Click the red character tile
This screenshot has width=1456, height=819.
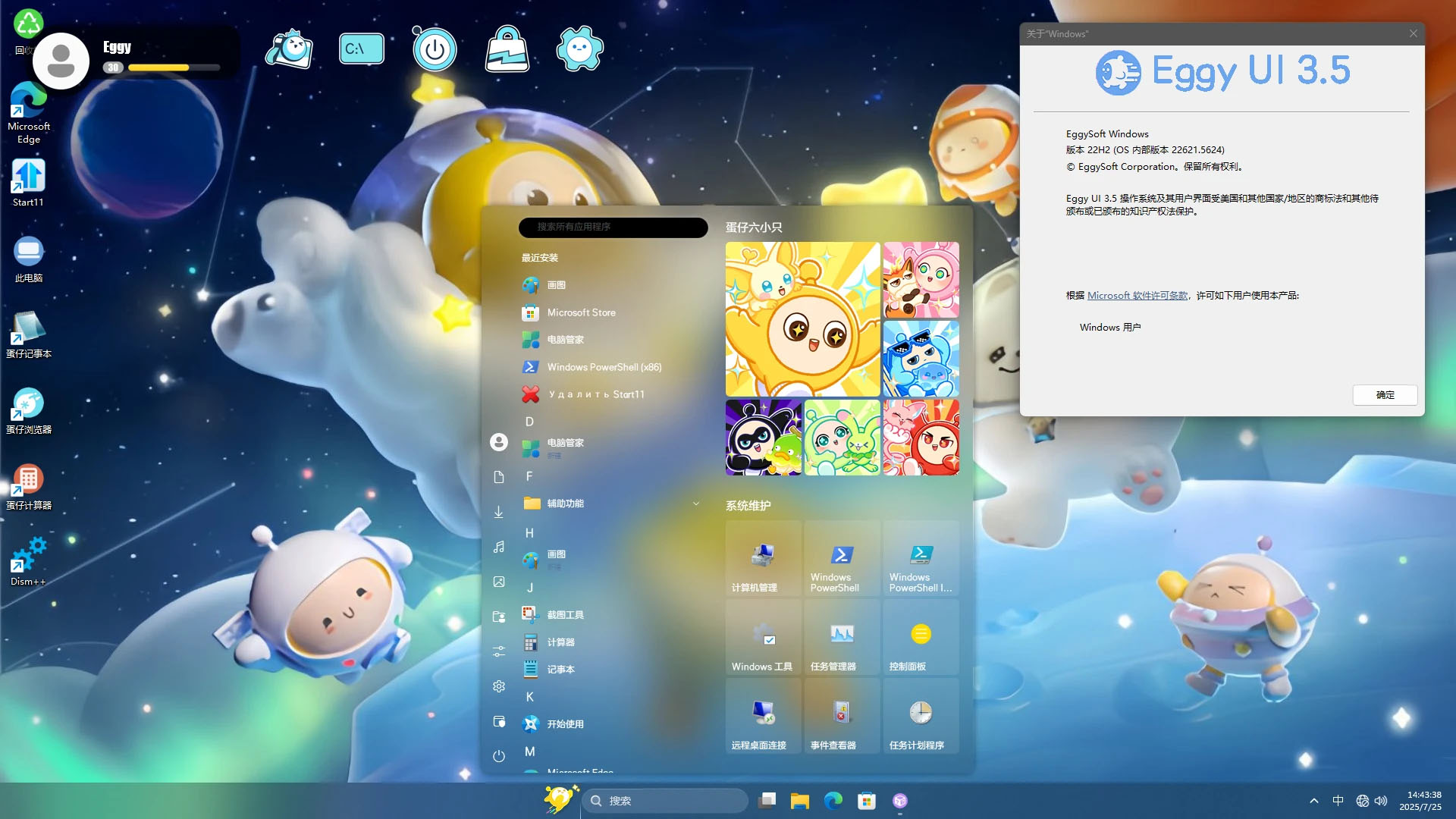[x=921, y=438]
